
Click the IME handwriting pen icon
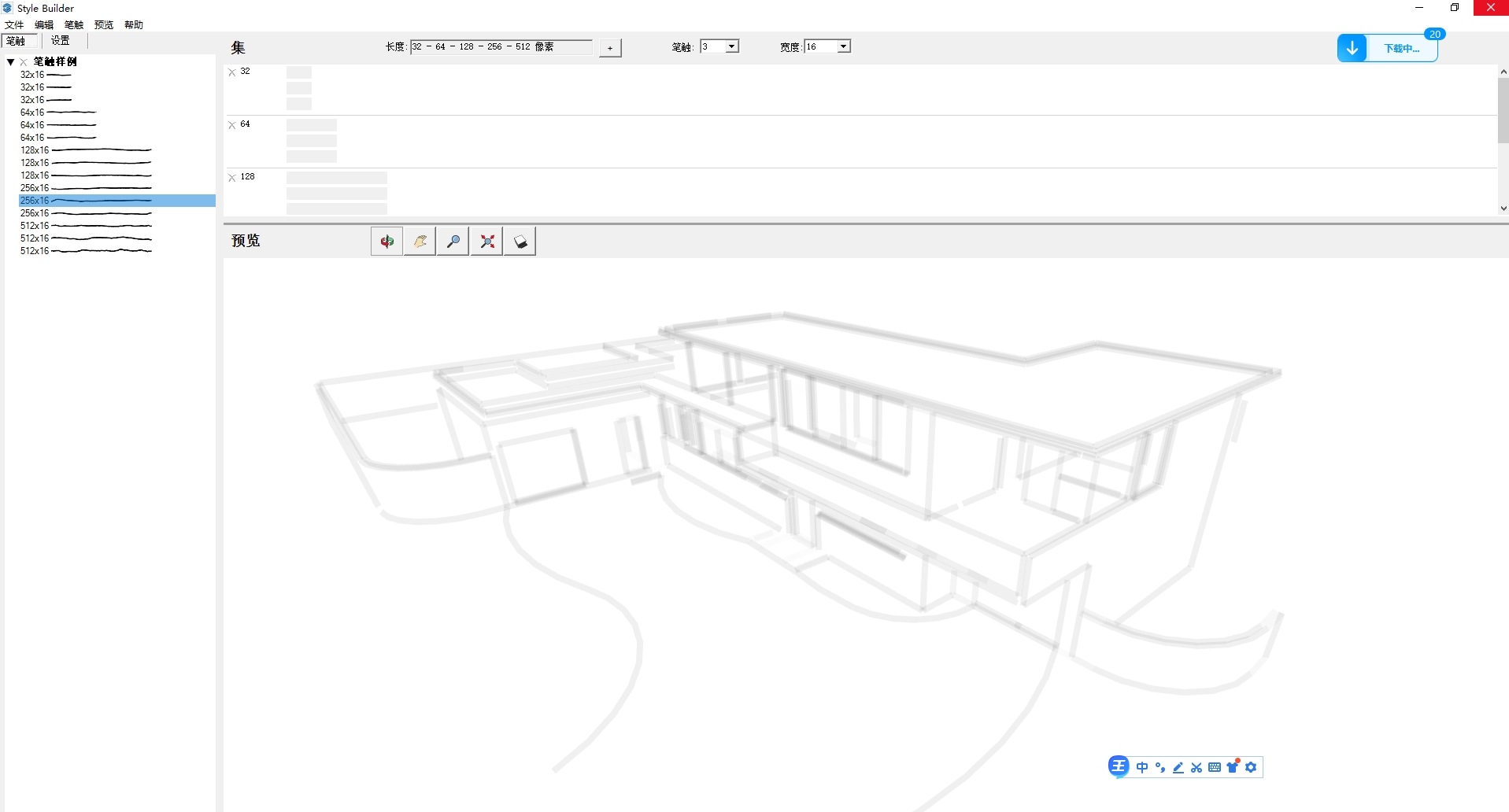coord(1178,767)
